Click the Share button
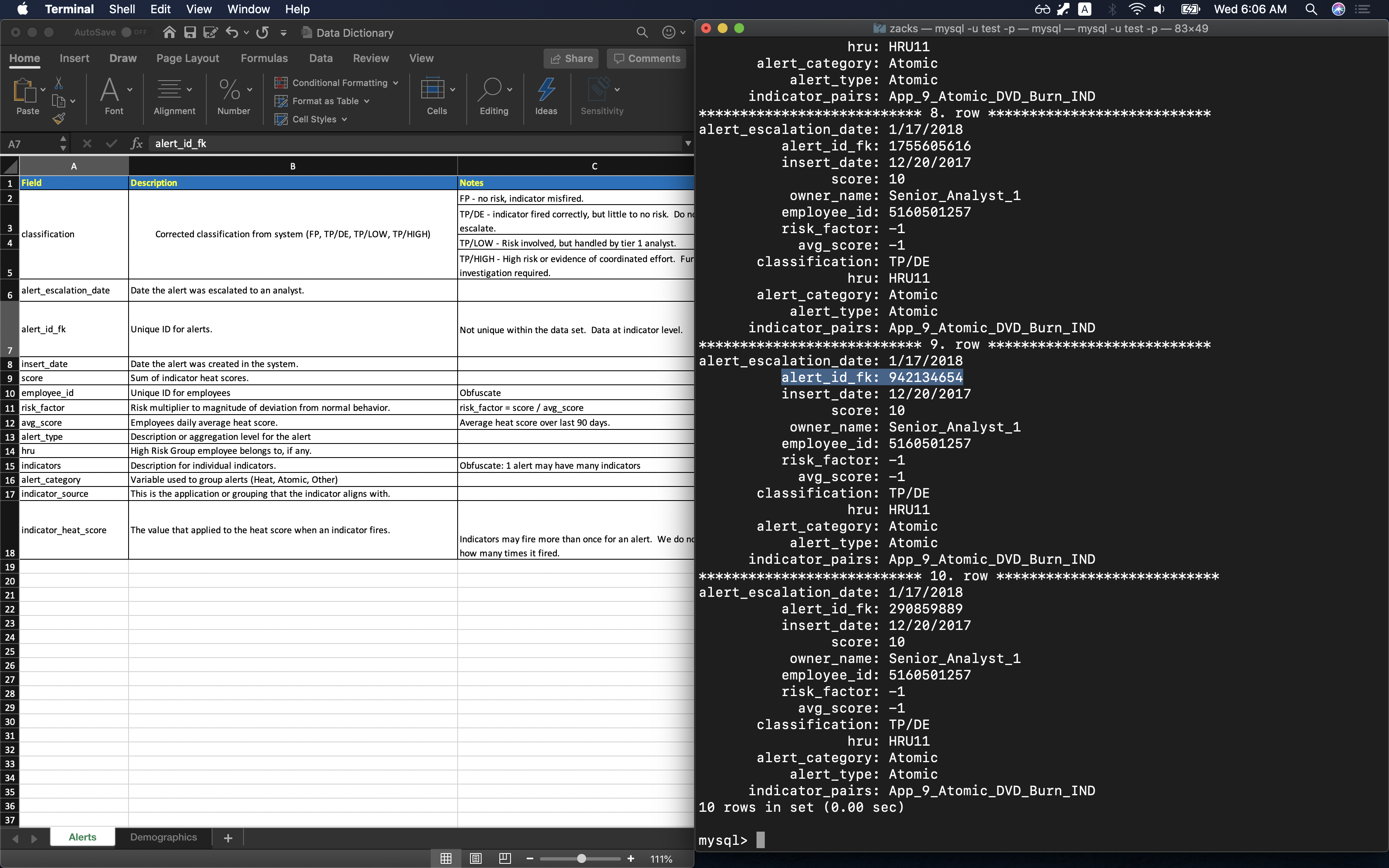Viewport: 1389px width, 868px height. tap(571, 59)
